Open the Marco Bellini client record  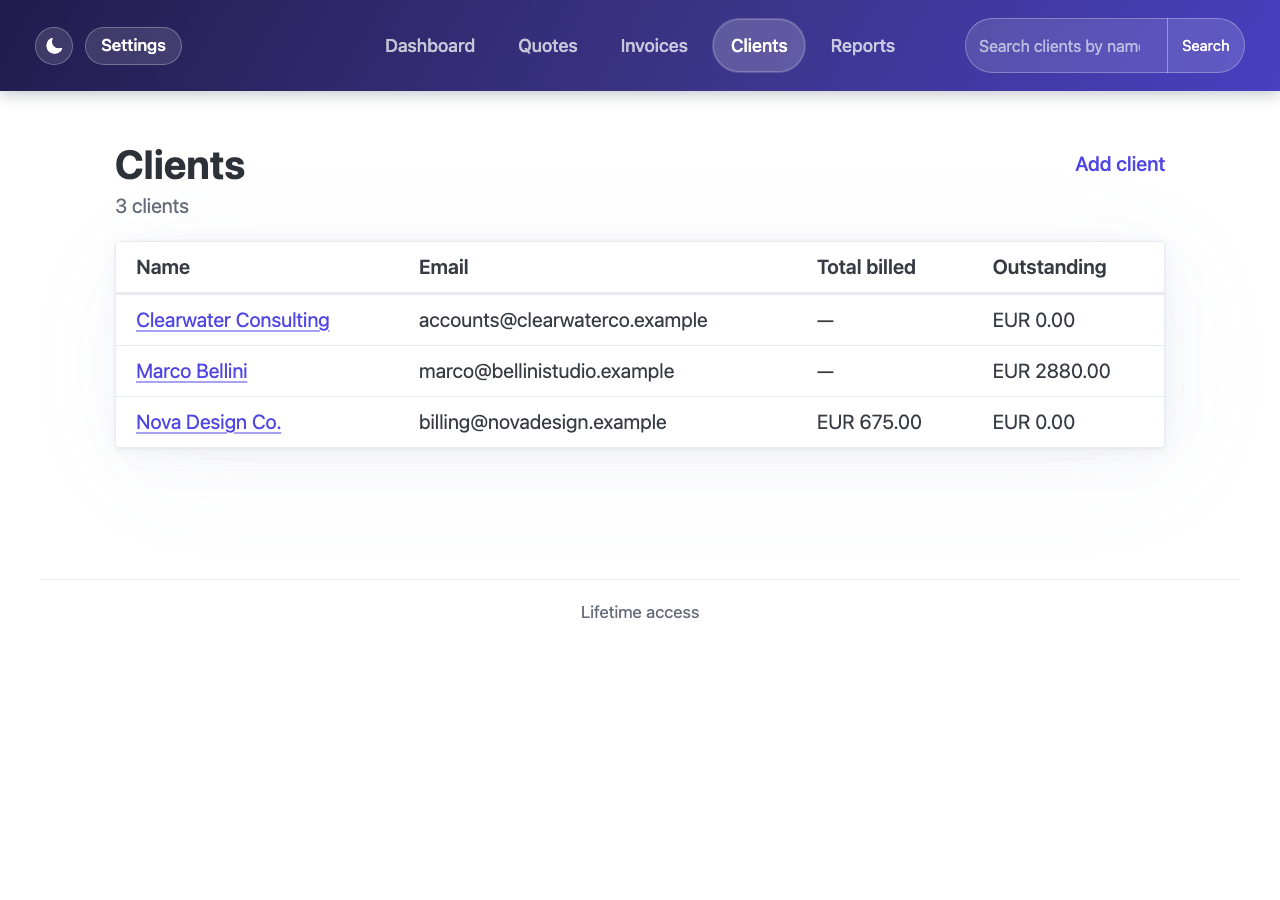coord(192,371)
